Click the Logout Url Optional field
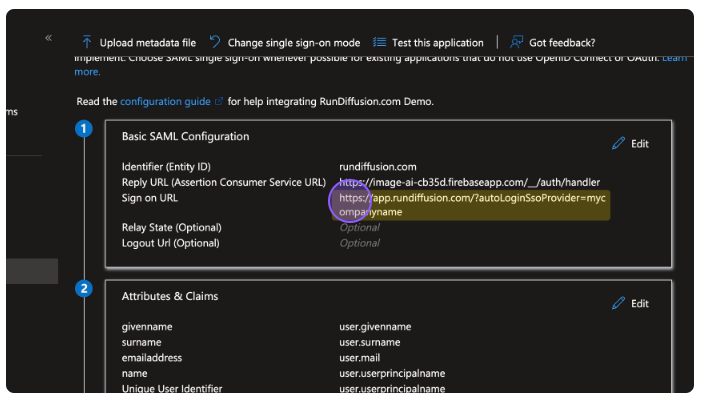Screen dimensions: 704x402 (x=359, y=243)
